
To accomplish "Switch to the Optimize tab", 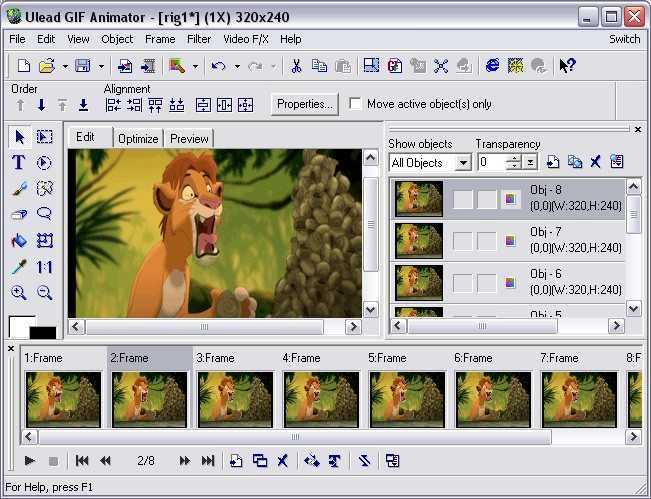I will (x=138, y=139).
